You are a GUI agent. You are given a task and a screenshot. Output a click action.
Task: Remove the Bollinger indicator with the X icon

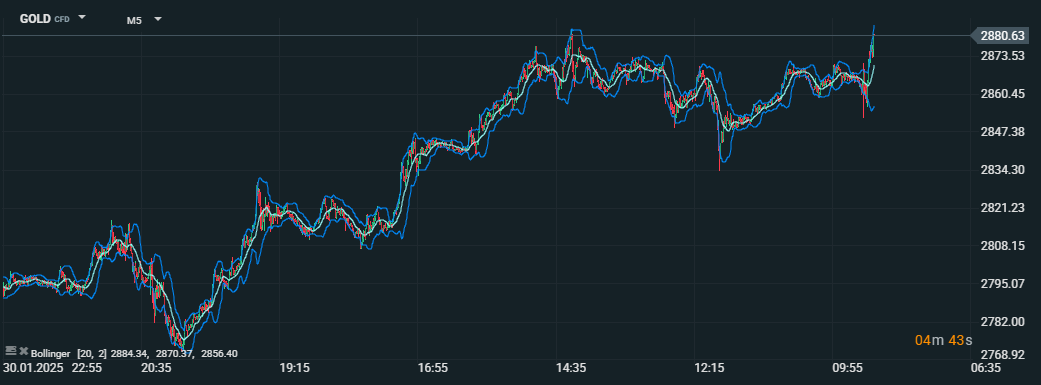23,350
